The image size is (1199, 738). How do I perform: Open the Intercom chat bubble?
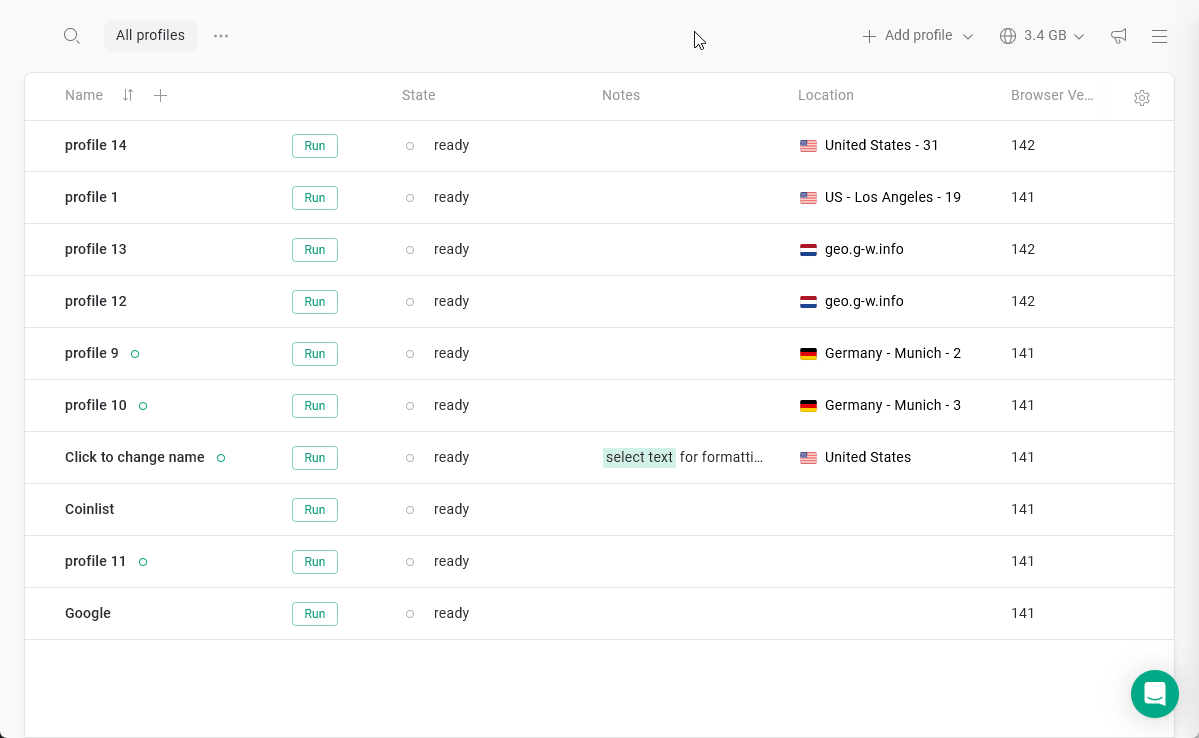(1154, 693)
